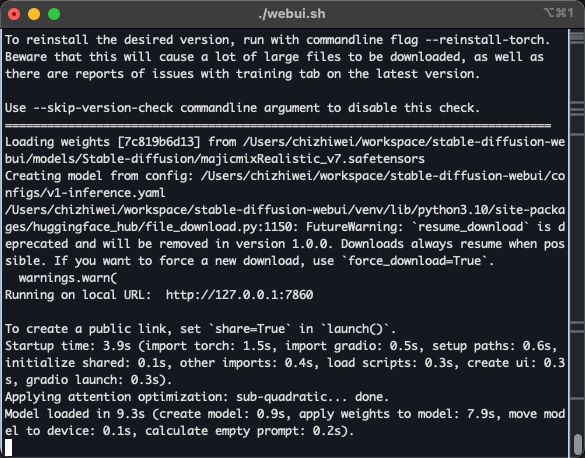Viewport: 585px width, 458px height.
Task: Click the `force_download=True` text
Action: click(x=416, y=261)
